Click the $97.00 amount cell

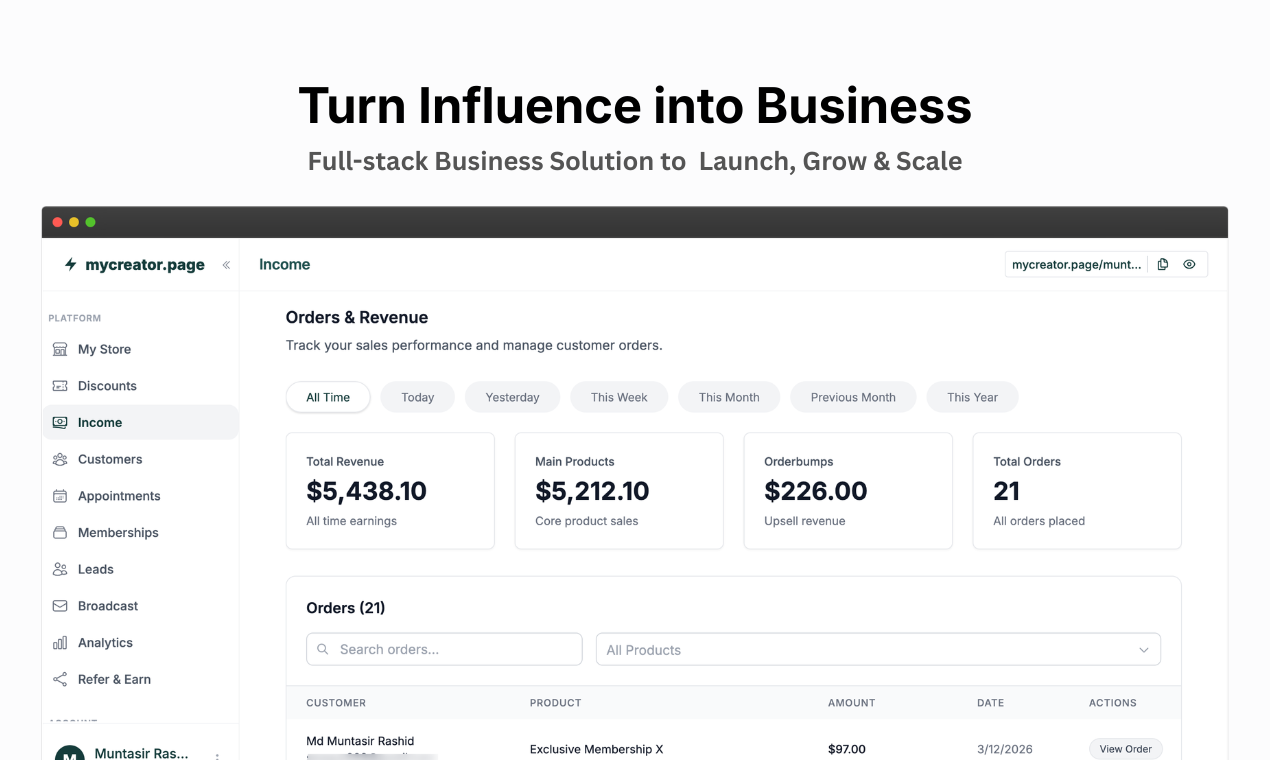click(847, 749)
